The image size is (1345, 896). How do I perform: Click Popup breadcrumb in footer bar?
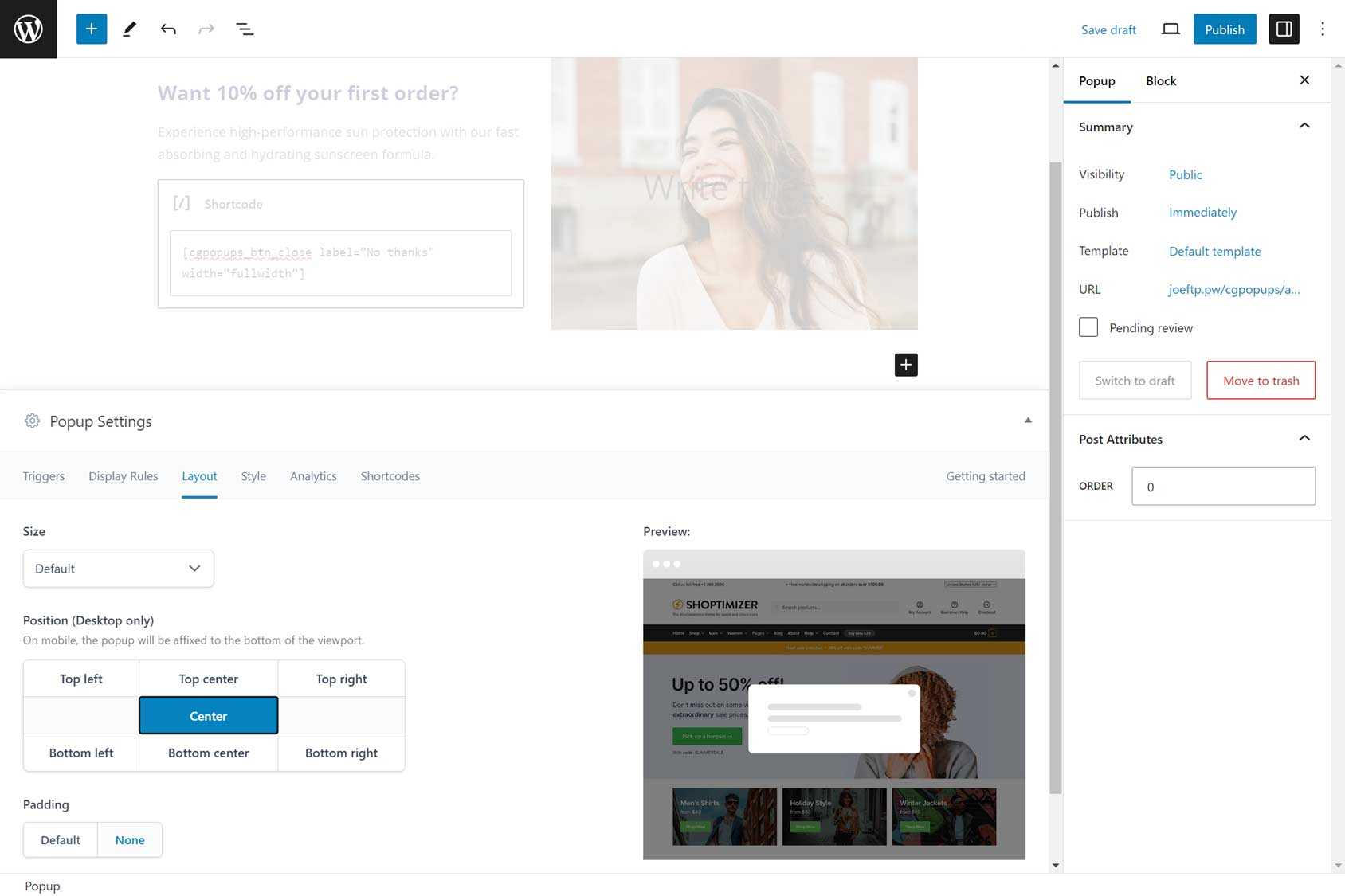tap(42, 886)
